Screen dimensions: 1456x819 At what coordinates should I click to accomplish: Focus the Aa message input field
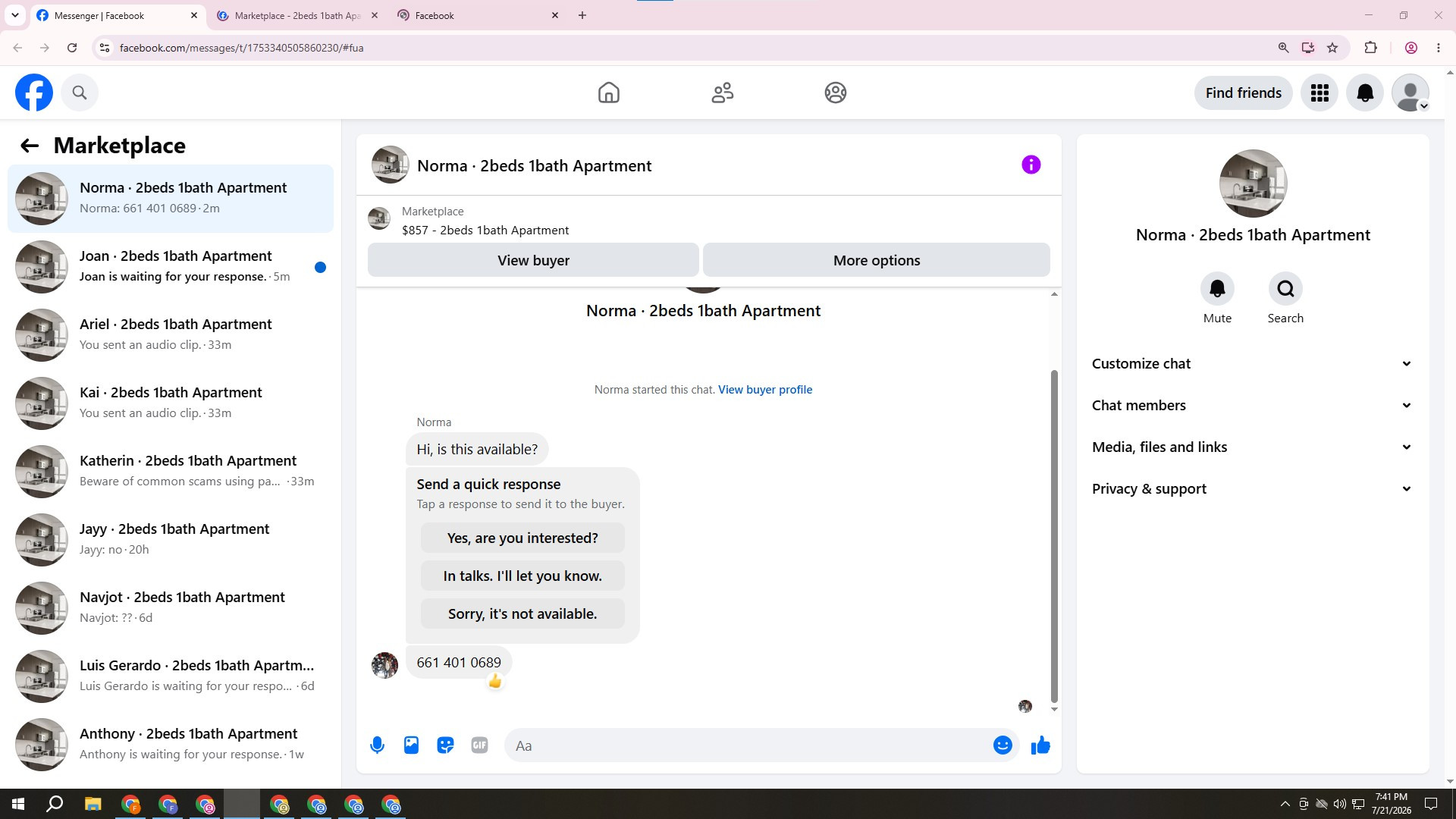tap(747, 745)
